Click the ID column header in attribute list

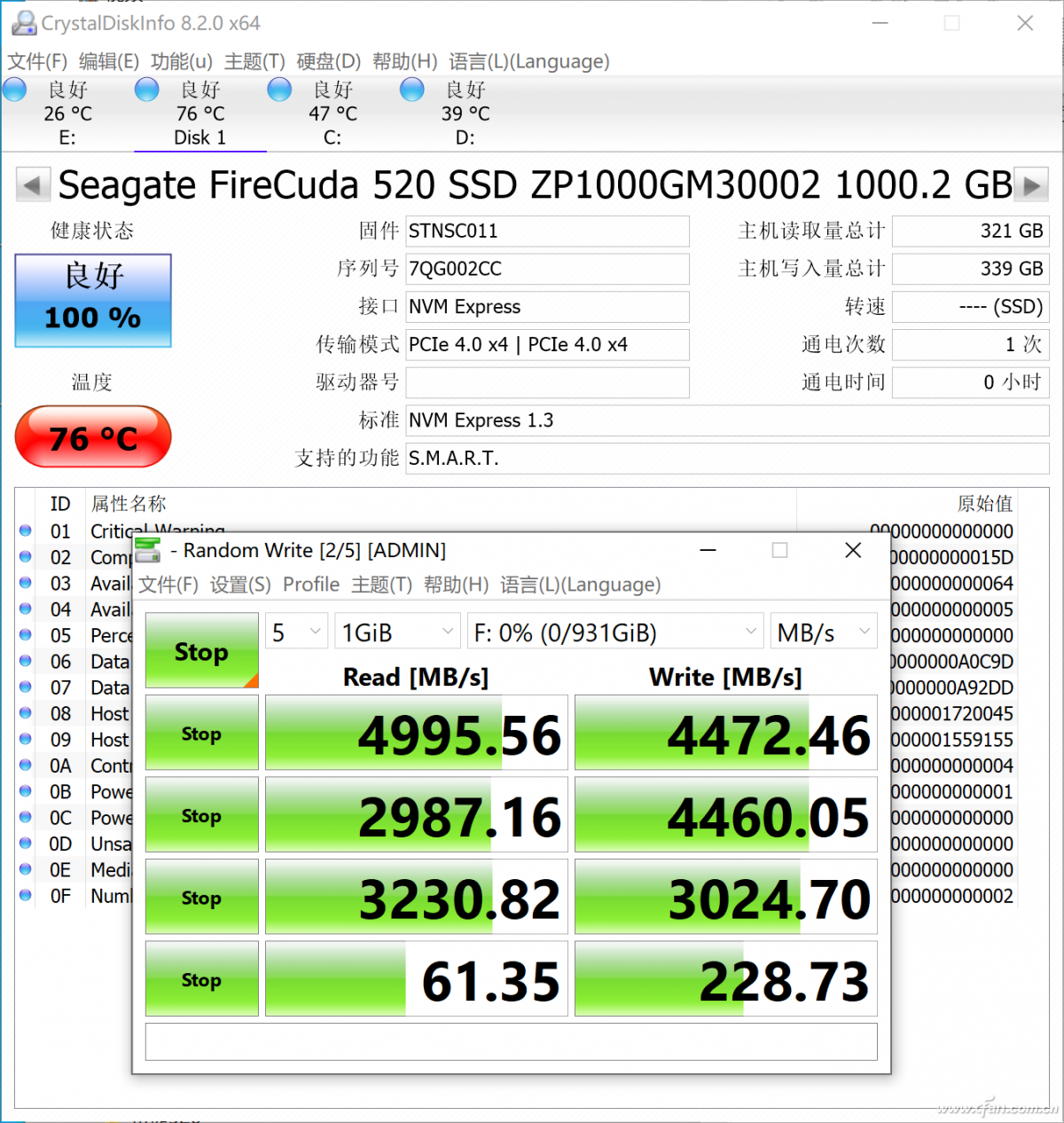[60, 504]
